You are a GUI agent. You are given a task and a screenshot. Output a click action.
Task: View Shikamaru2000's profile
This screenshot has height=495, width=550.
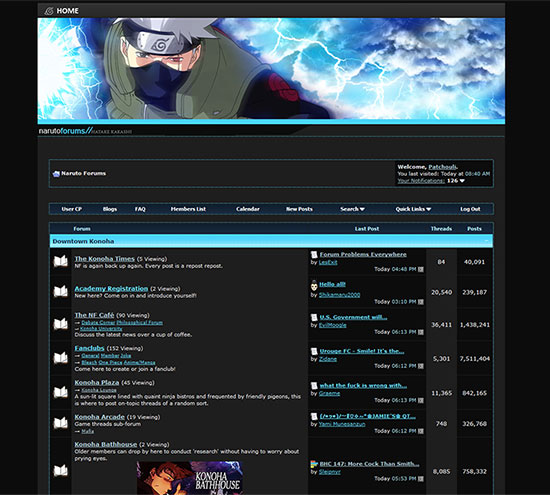click(340, 295)
